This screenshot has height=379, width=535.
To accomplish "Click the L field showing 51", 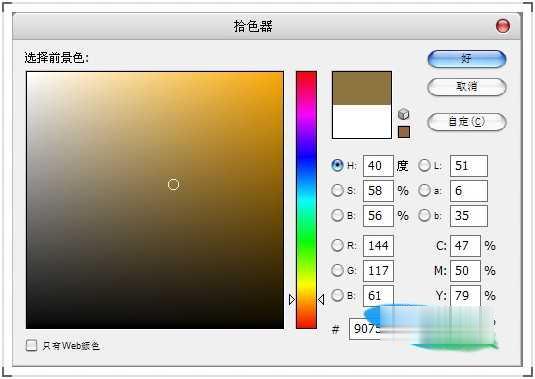I will click(x=468, y=166).
